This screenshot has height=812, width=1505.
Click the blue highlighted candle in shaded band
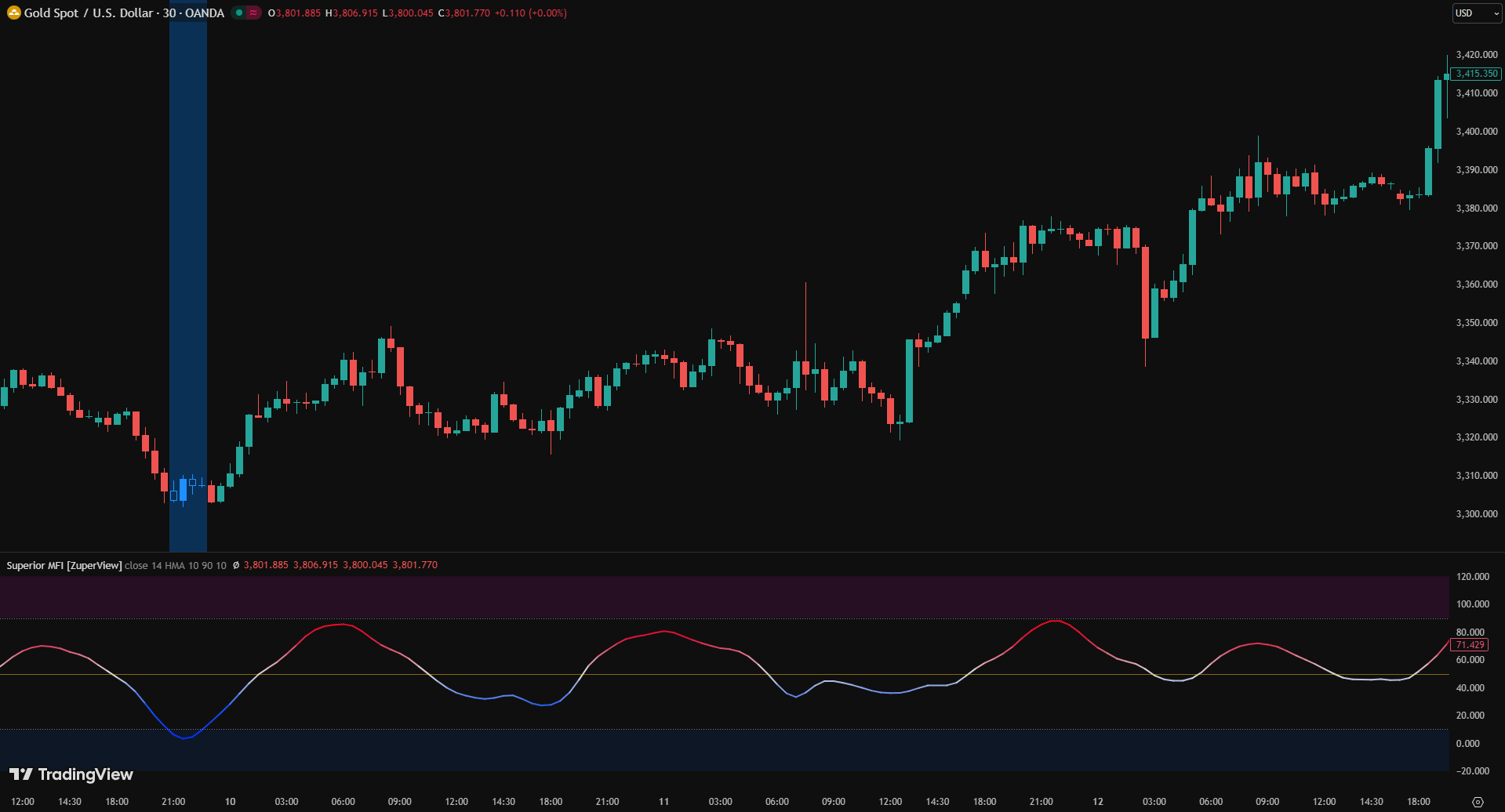(184, 490)
